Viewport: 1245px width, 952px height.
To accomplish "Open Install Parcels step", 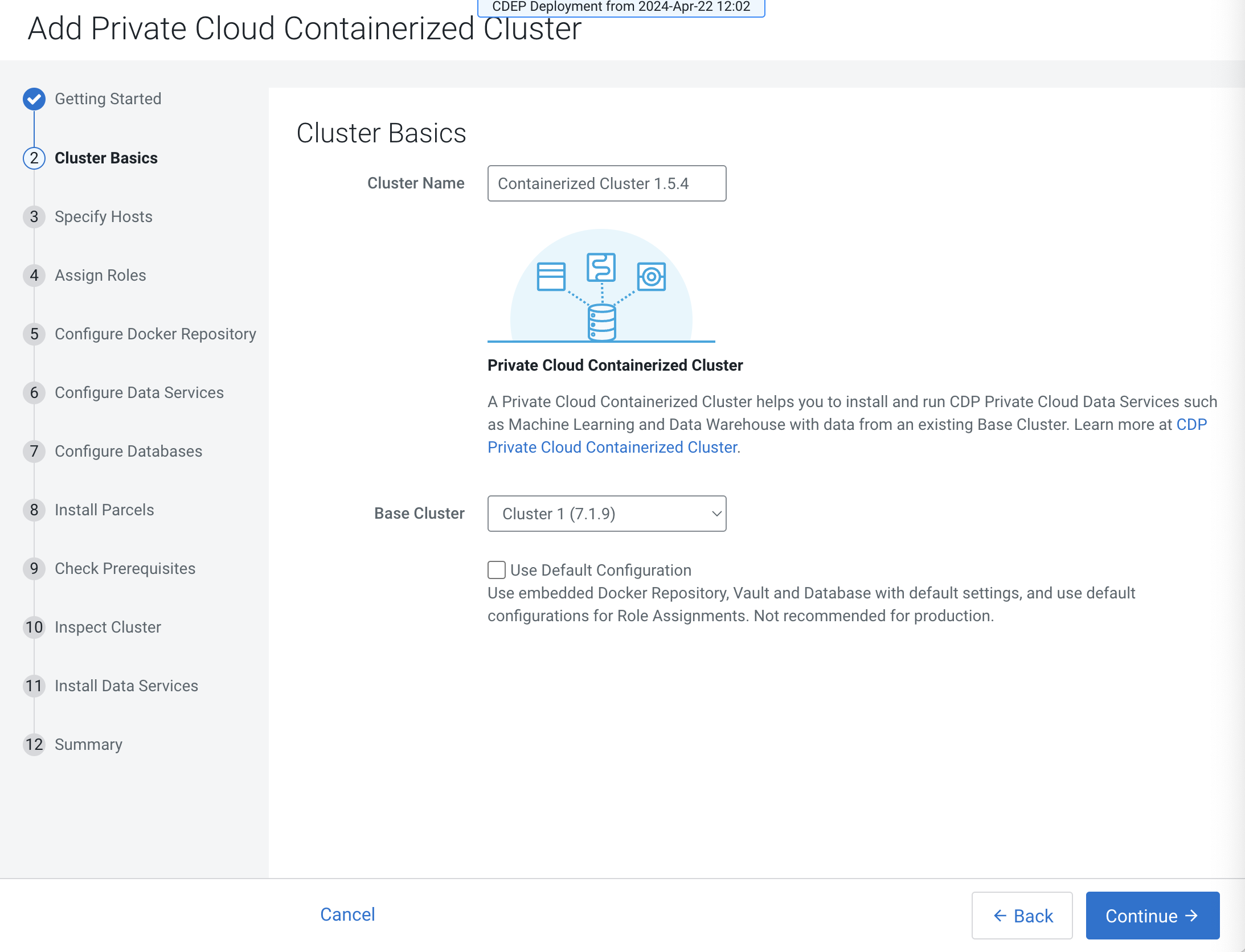I will pyautogui.click(x=104, y=510).
